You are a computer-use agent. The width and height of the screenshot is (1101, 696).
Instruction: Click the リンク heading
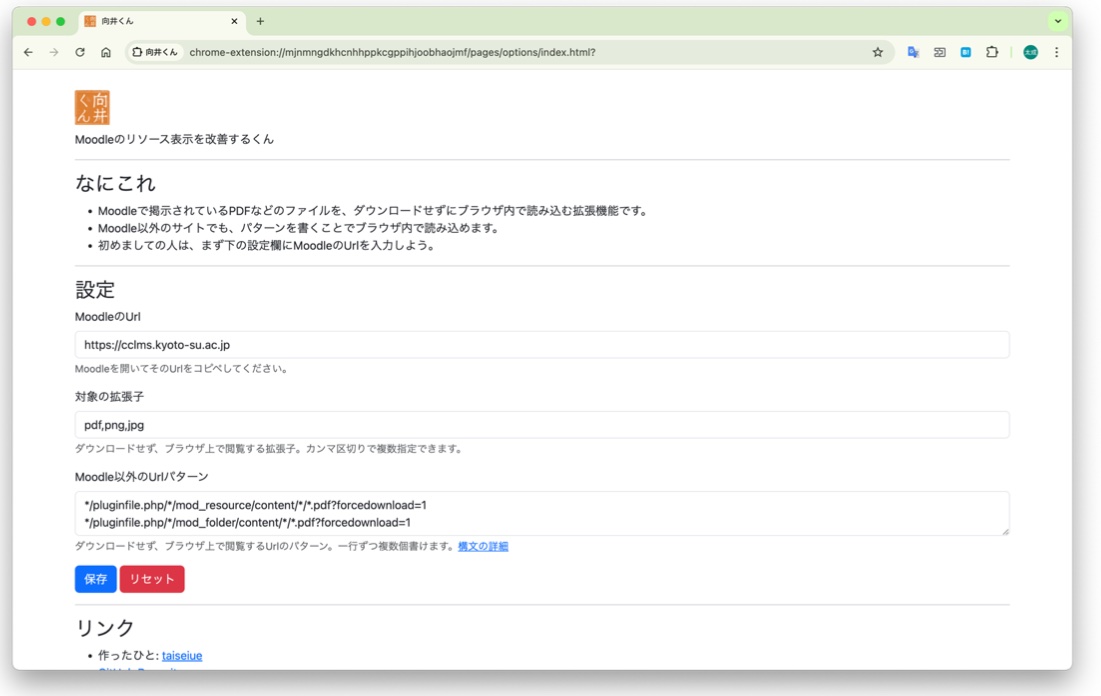point(105,627)
